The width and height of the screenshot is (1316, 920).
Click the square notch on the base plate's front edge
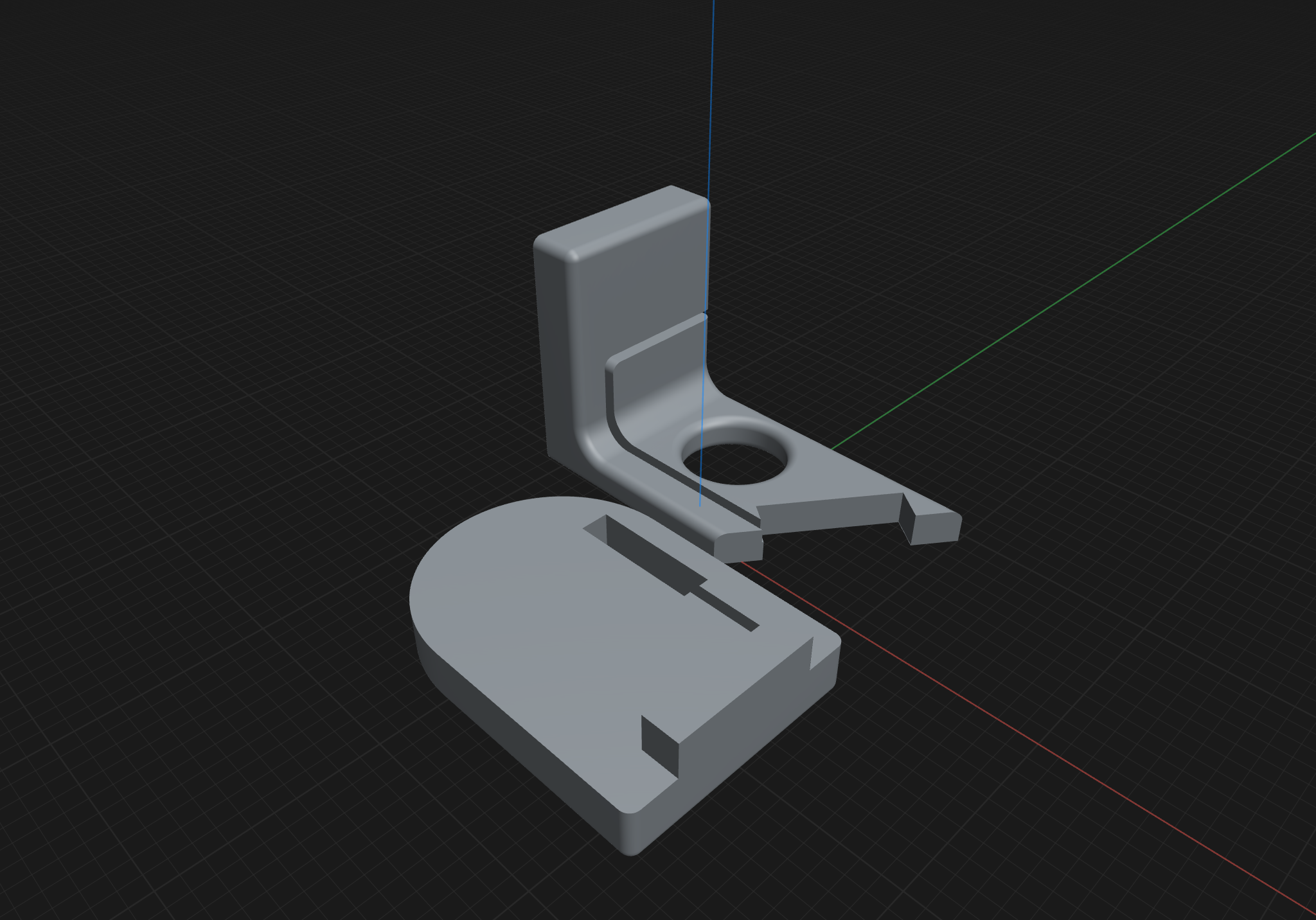(661, 746)
